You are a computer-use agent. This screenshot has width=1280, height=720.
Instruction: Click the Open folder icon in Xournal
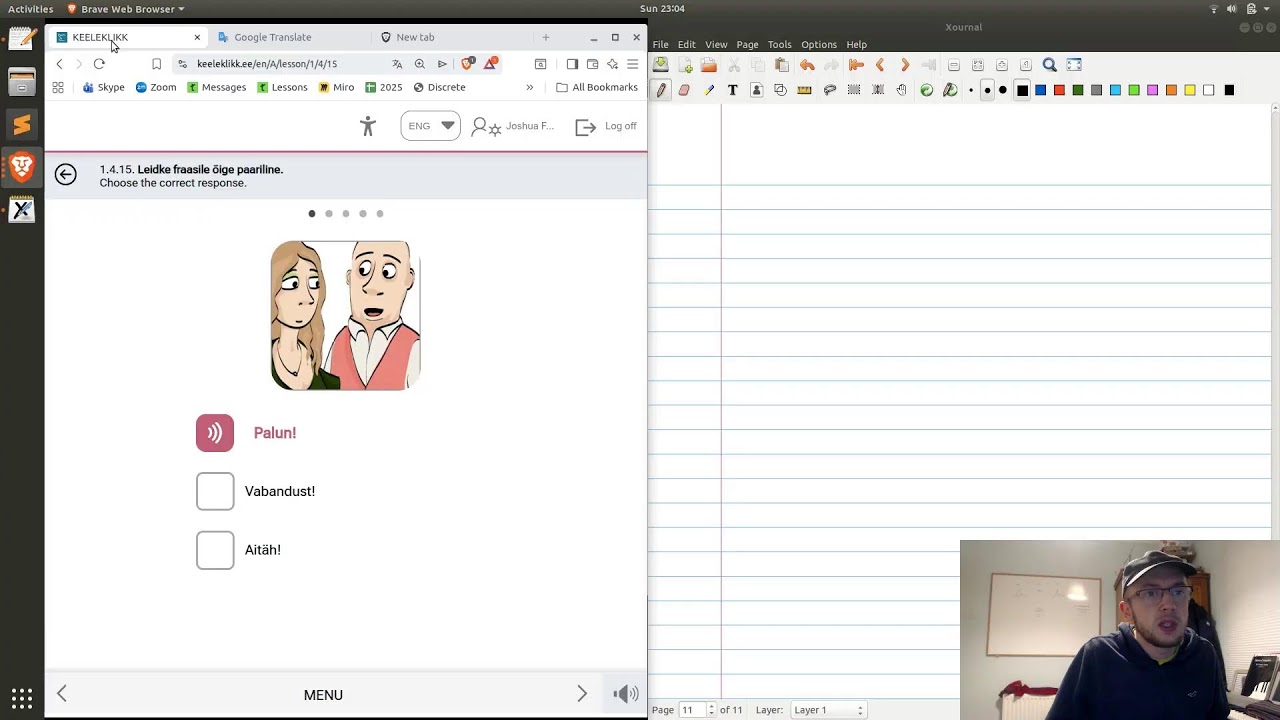point(709,65)
